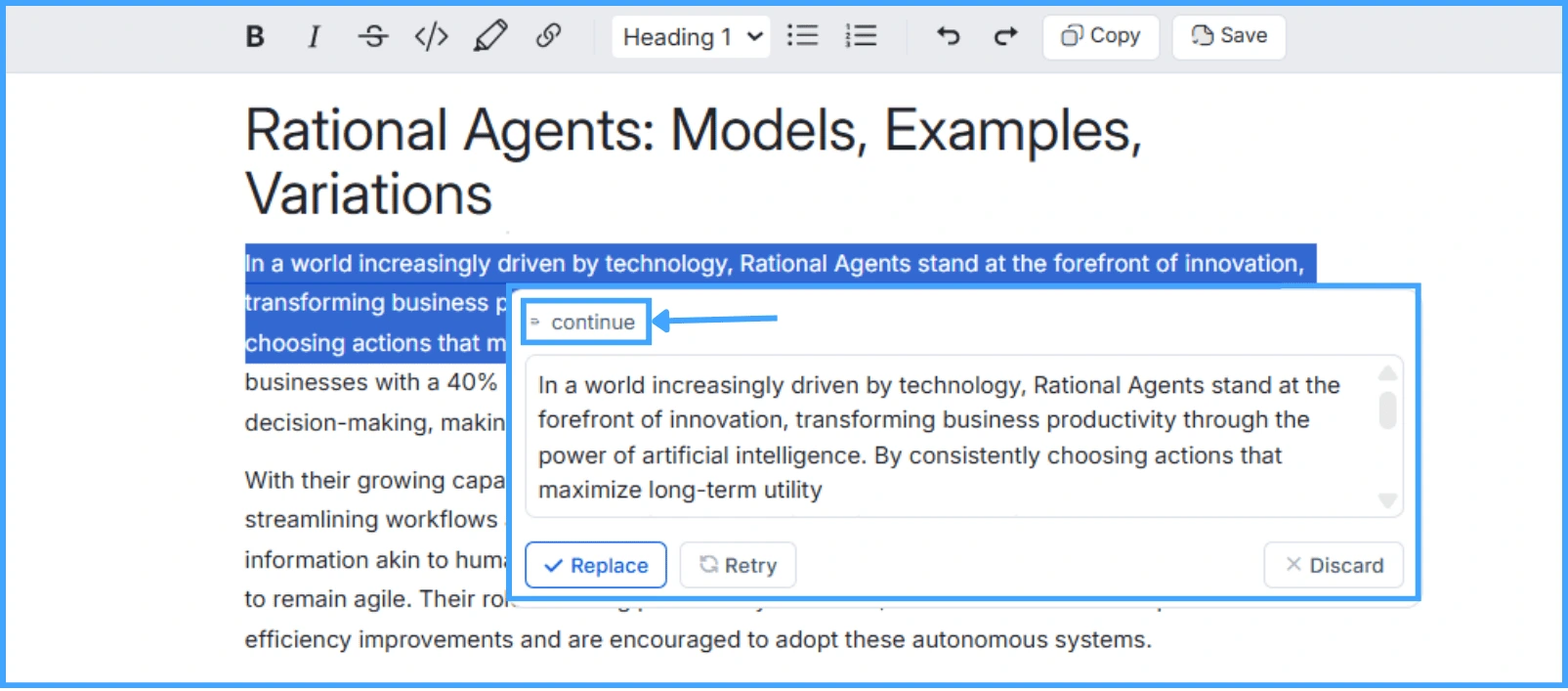Undo the last change
Viewport: 1568px width, 691px height.
click(948, 37)
